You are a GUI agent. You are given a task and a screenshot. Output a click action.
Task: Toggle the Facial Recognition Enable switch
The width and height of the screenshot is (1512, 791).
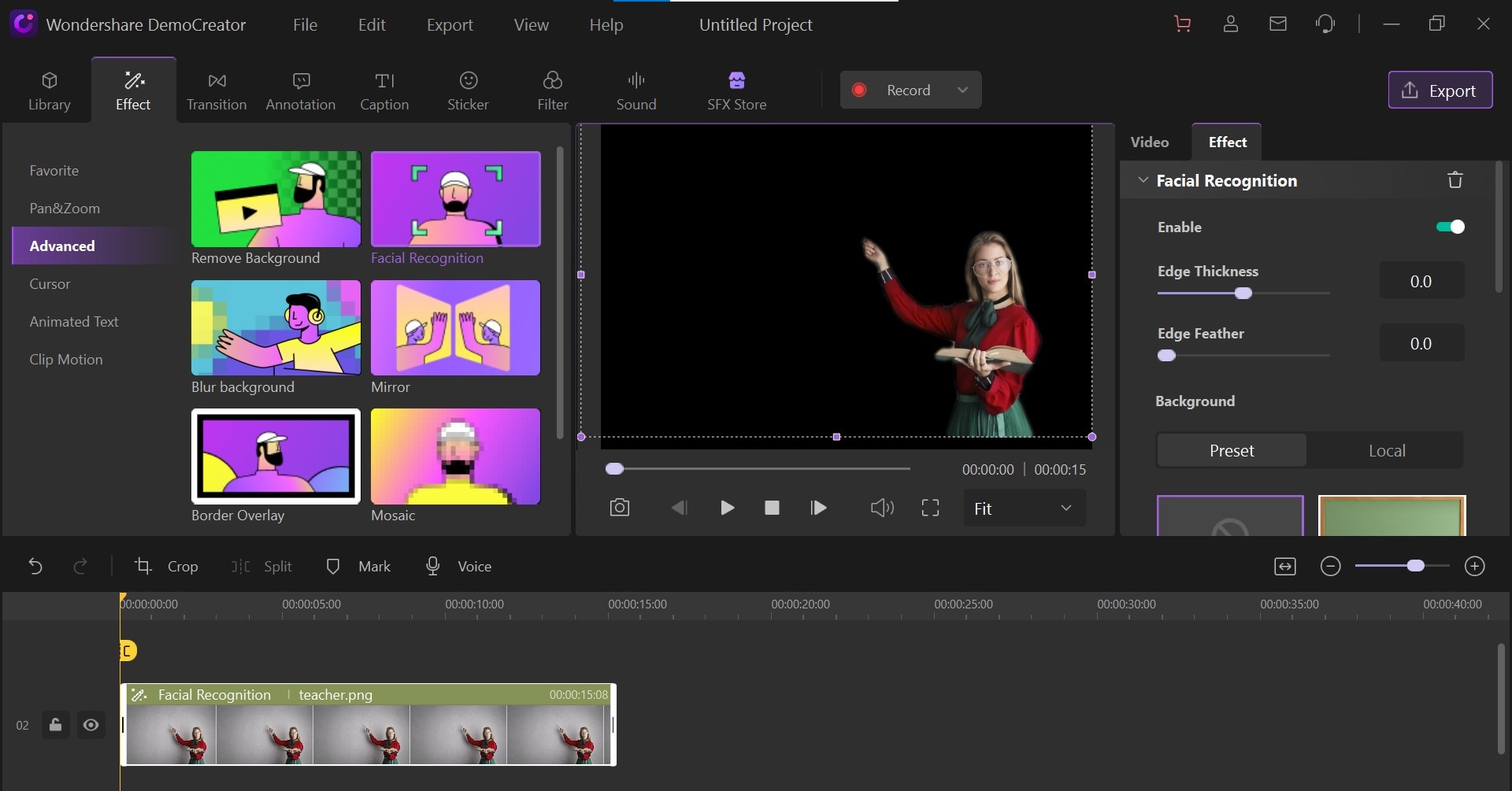point(1450,227)
